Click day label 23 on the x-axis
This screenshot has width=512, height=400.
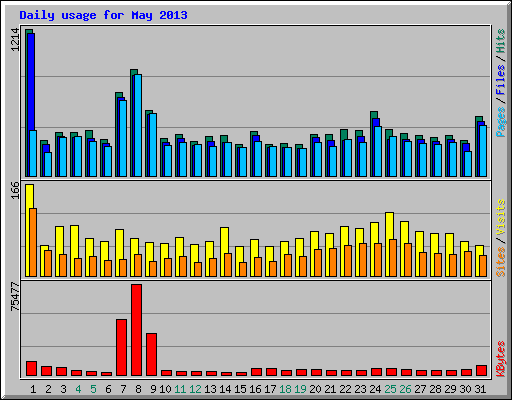[360, 389]
